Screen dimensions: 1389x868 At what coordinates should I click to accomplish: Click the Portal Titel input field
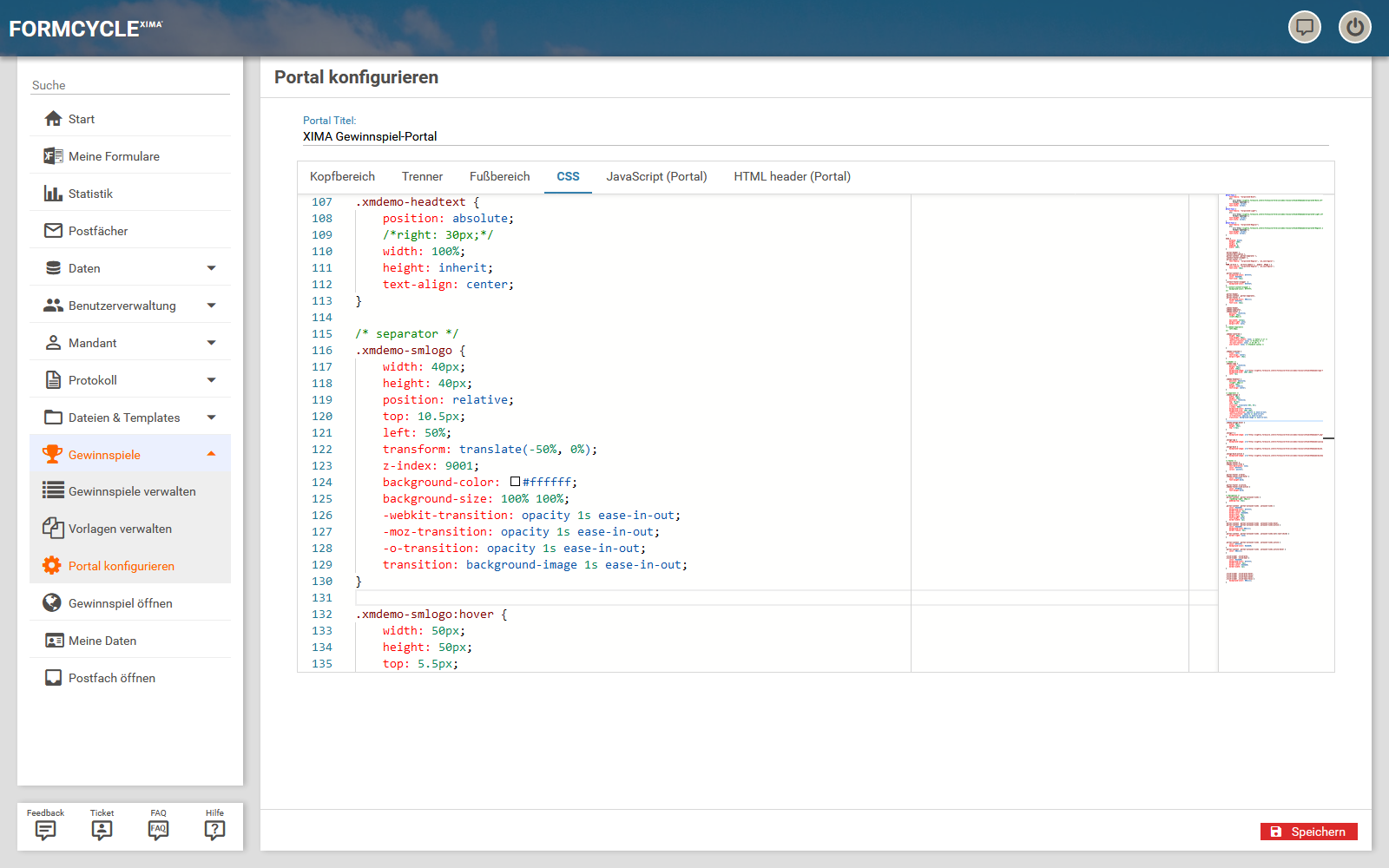click(814, 136)
